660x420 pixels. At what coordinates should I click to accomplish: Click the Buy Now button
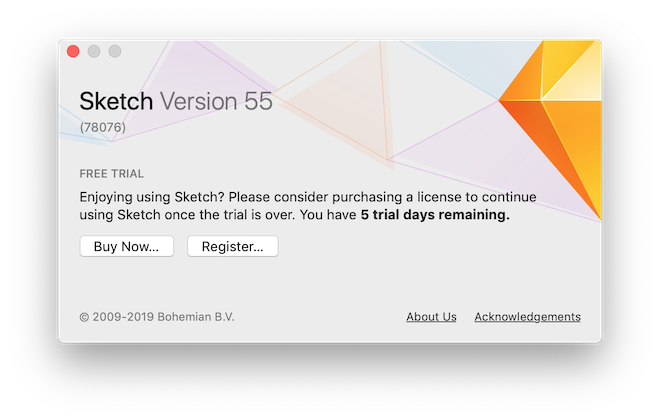(x=126, y=246)
